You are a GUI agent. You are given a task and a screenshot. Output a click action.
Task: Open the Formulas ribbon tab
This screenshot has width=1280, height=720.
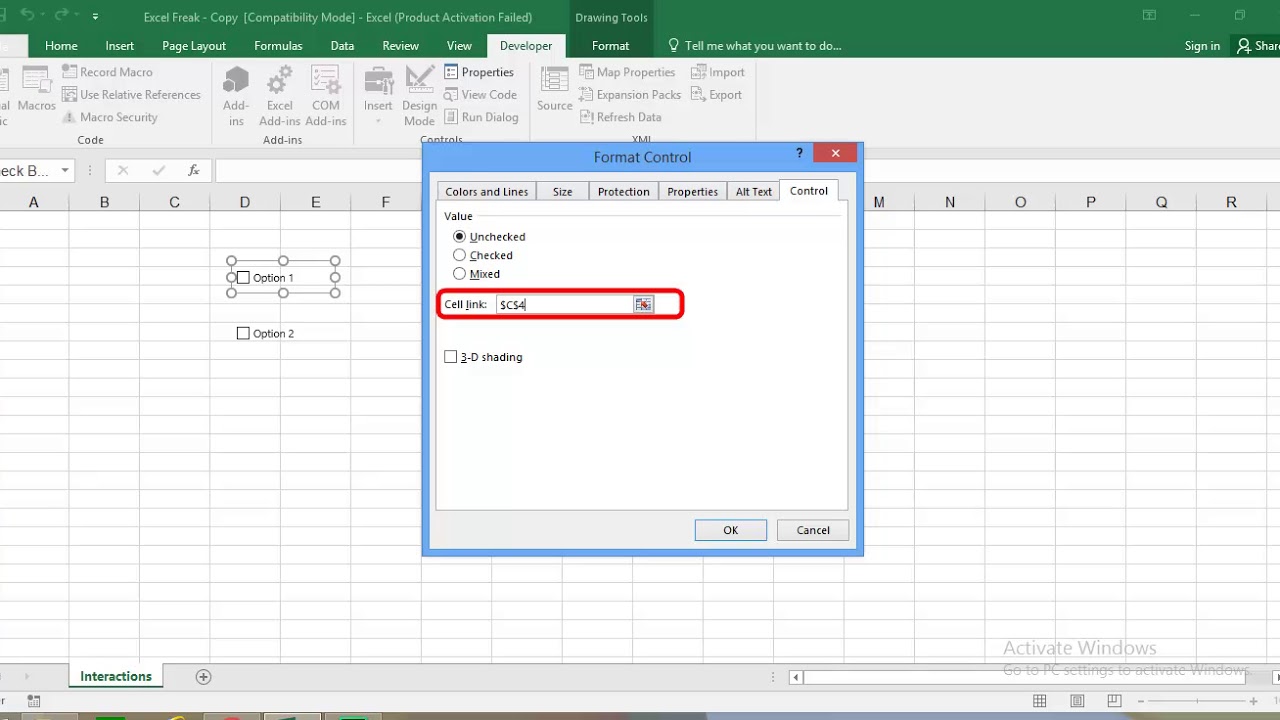tap(278, 46)
